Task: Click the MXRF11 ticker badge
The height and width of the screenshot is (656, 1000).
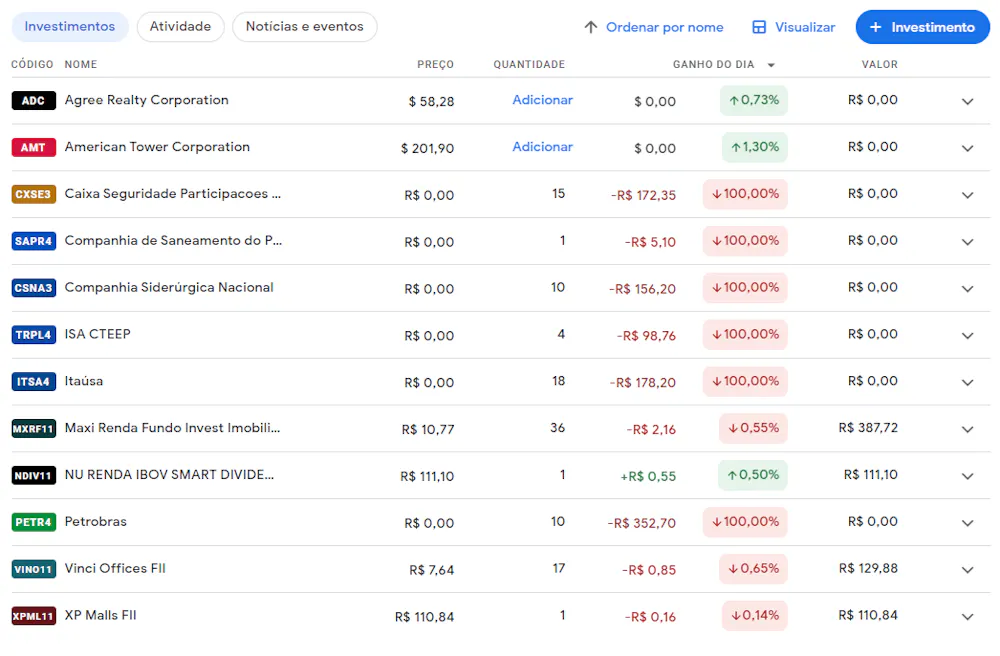Action: 33,429
